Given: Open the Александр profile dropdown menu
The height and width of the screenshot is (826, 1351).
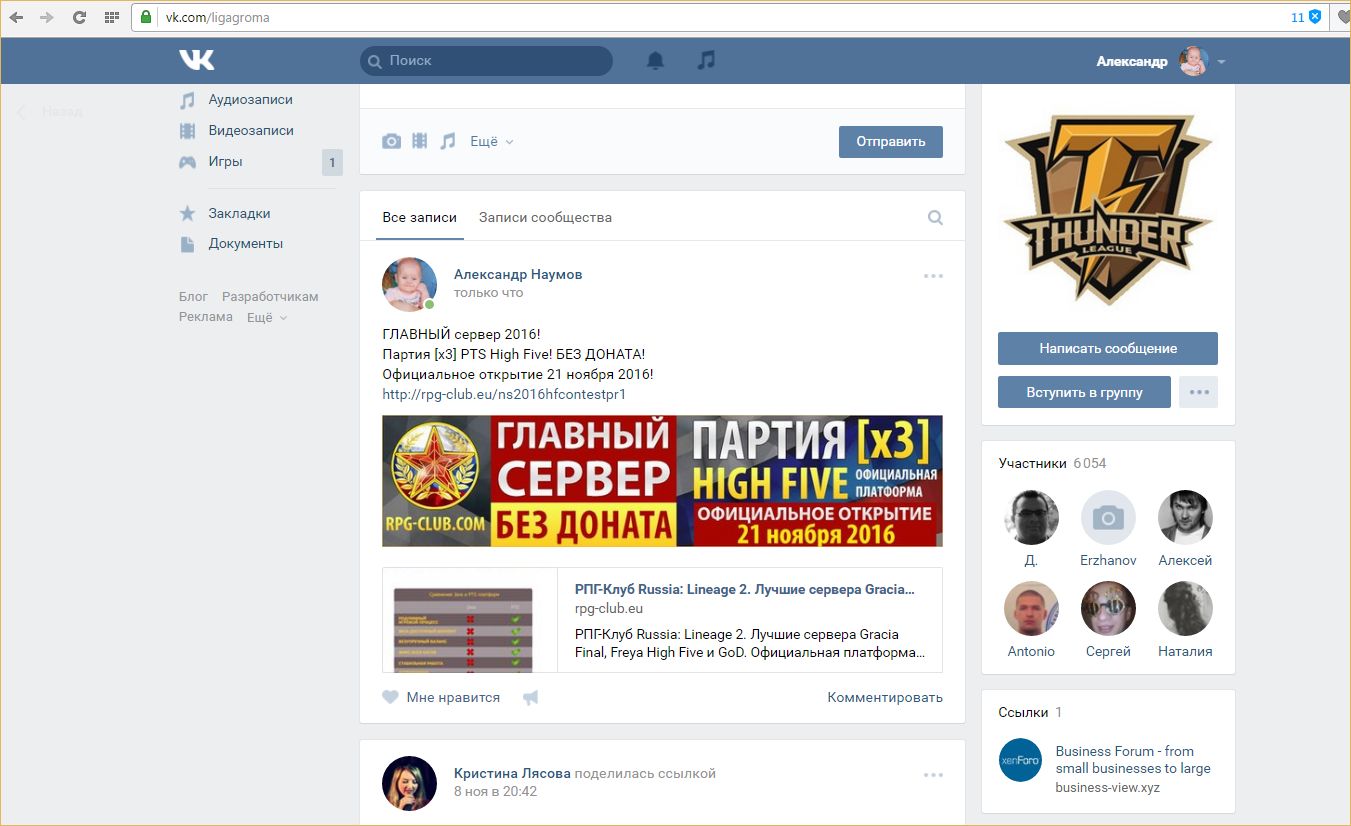Looking at the screenshot, I should pyautogui.click(x=1160, y=61).
